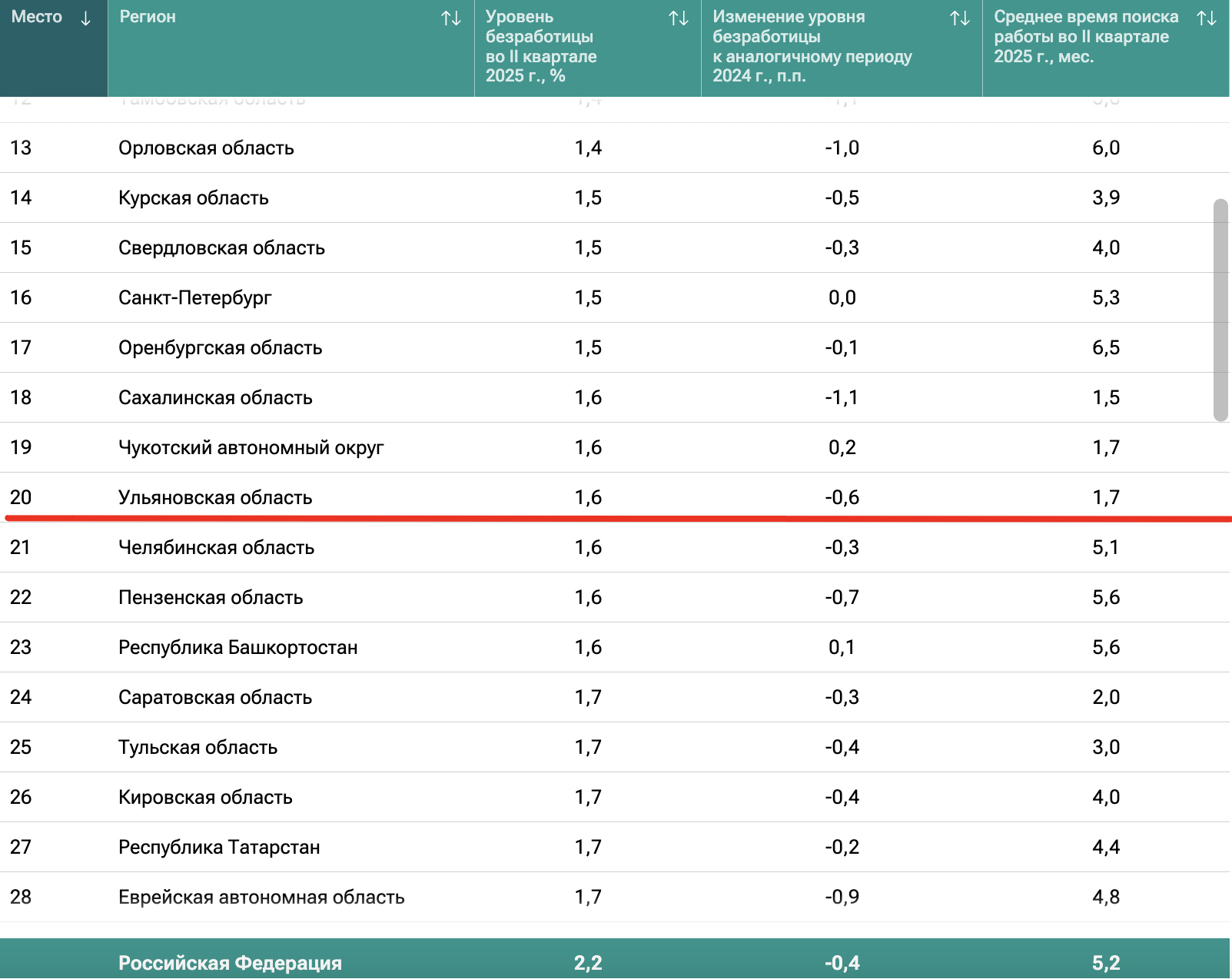
Task: Click Республика Башкортостан change value 0,1
Action: point(842,648)
